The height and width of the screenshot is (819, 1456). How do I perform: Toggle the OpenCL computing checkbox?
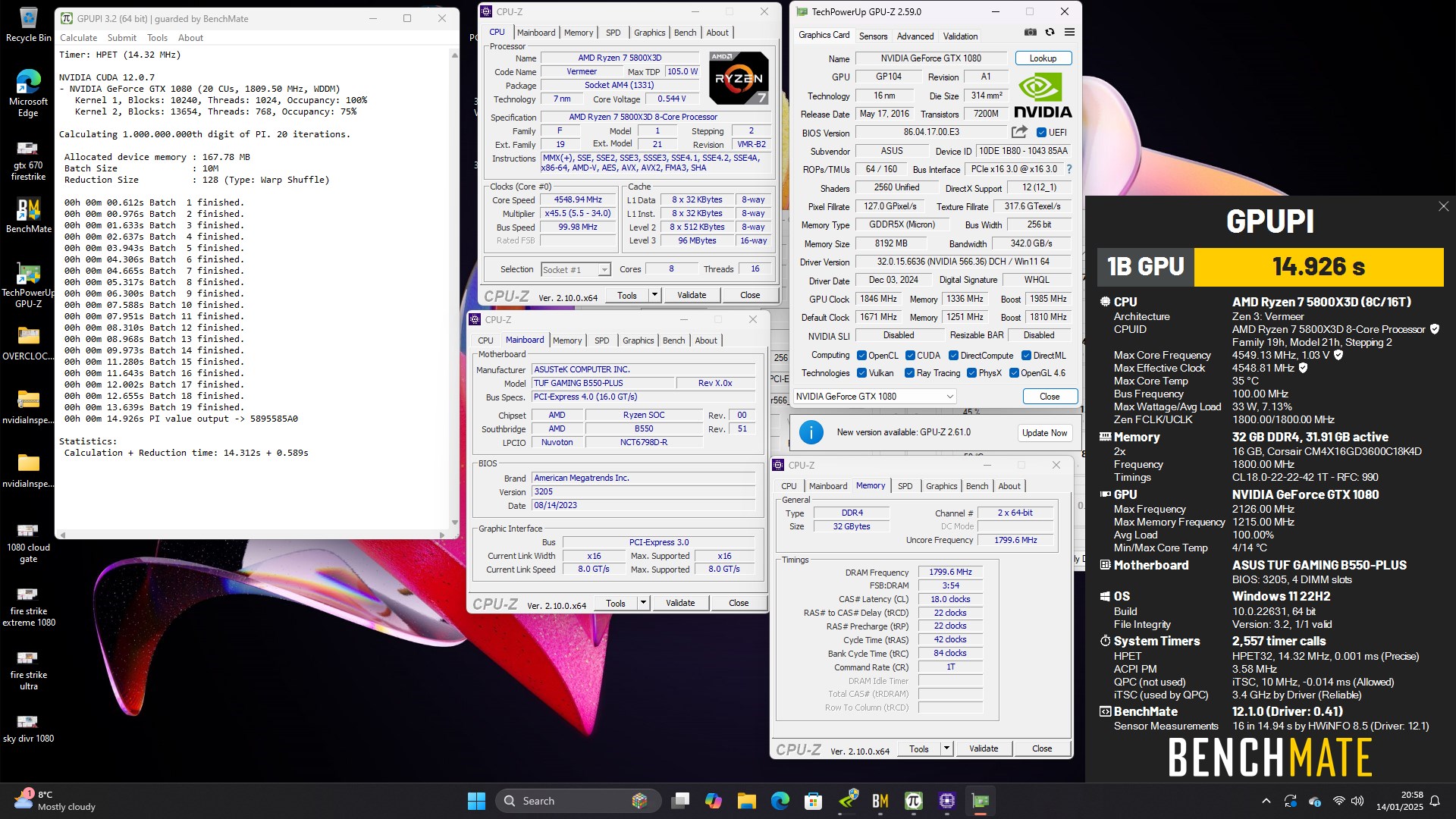(861, 356)
